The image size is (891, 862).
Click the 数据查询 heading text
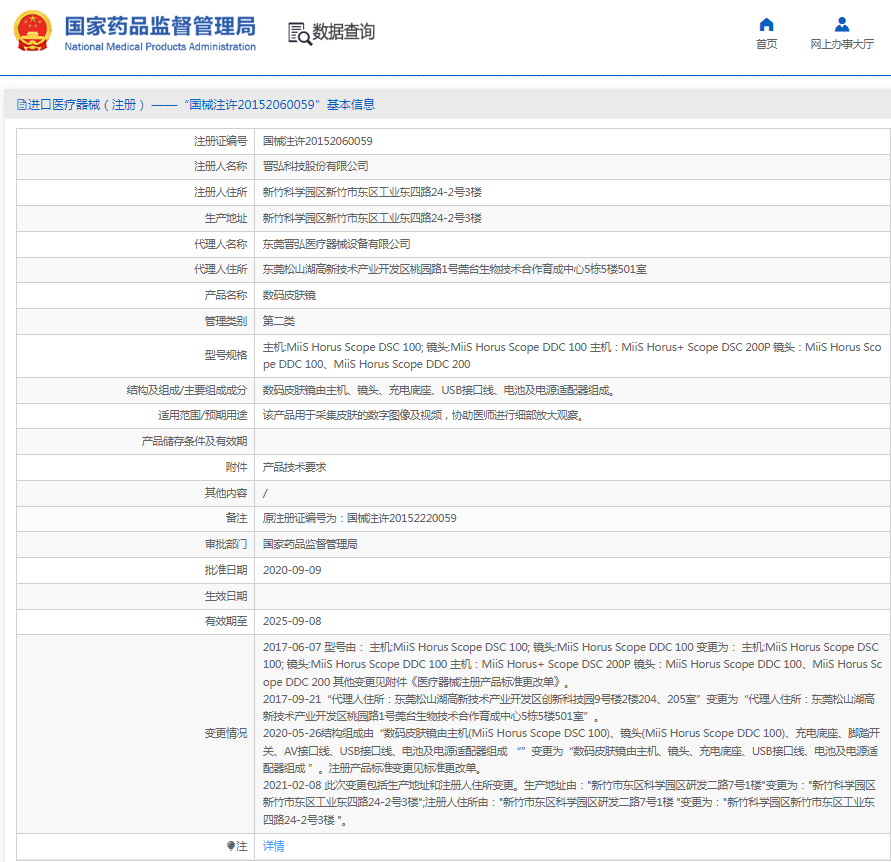tap(344, 33)
